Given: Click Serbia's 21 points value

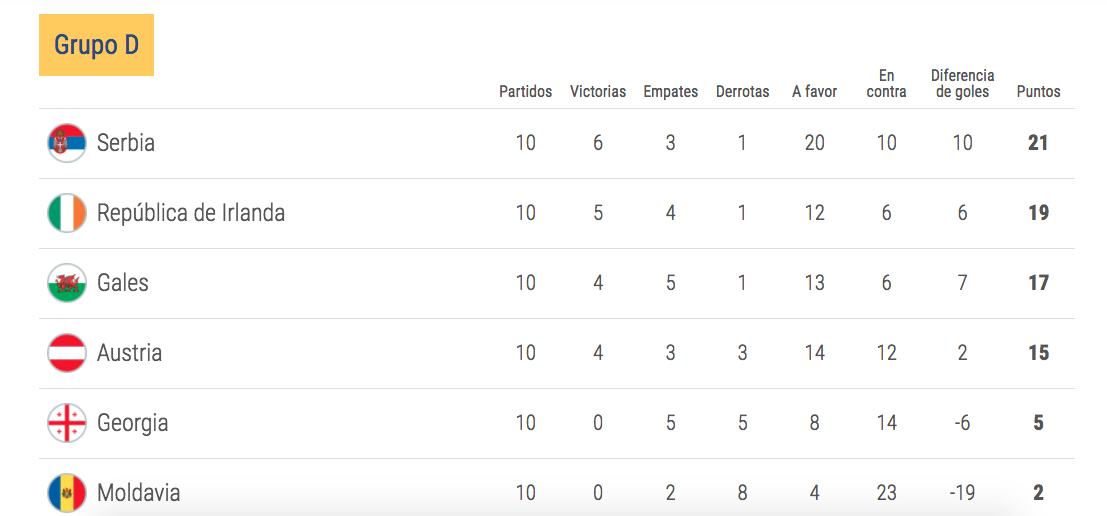Looking at the screenshot, I should [1039, 143].
